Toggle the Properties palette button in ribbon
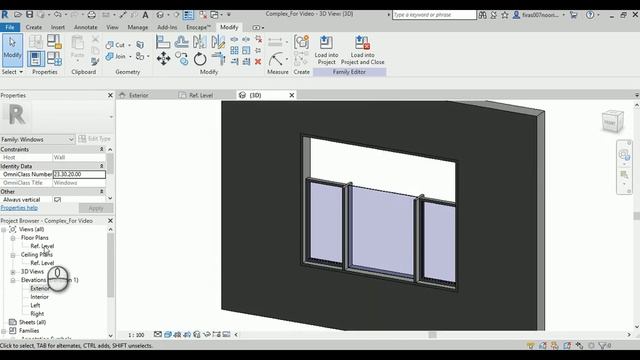Screen dimensions: 640x360 pos(36,59)
